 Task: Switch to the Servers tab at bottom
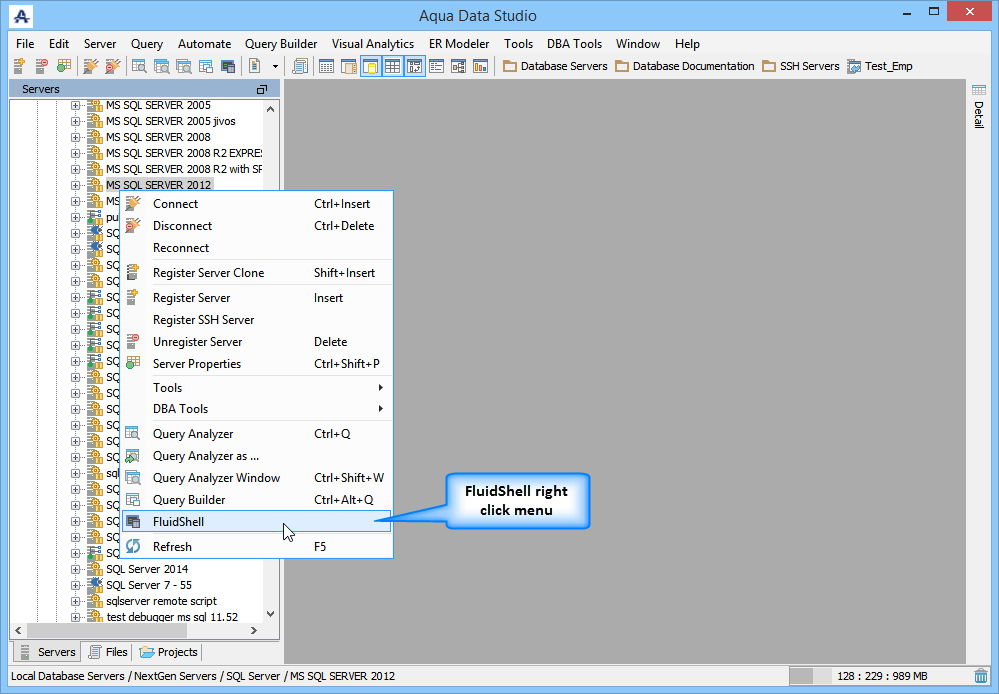point(48,652)
